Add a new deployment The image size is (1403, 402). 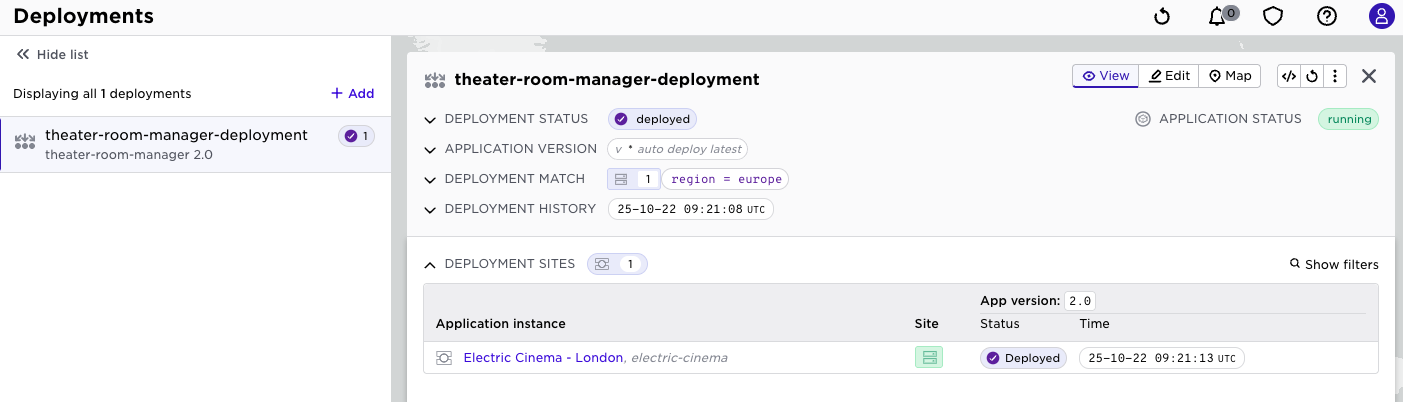click(352, 94)
